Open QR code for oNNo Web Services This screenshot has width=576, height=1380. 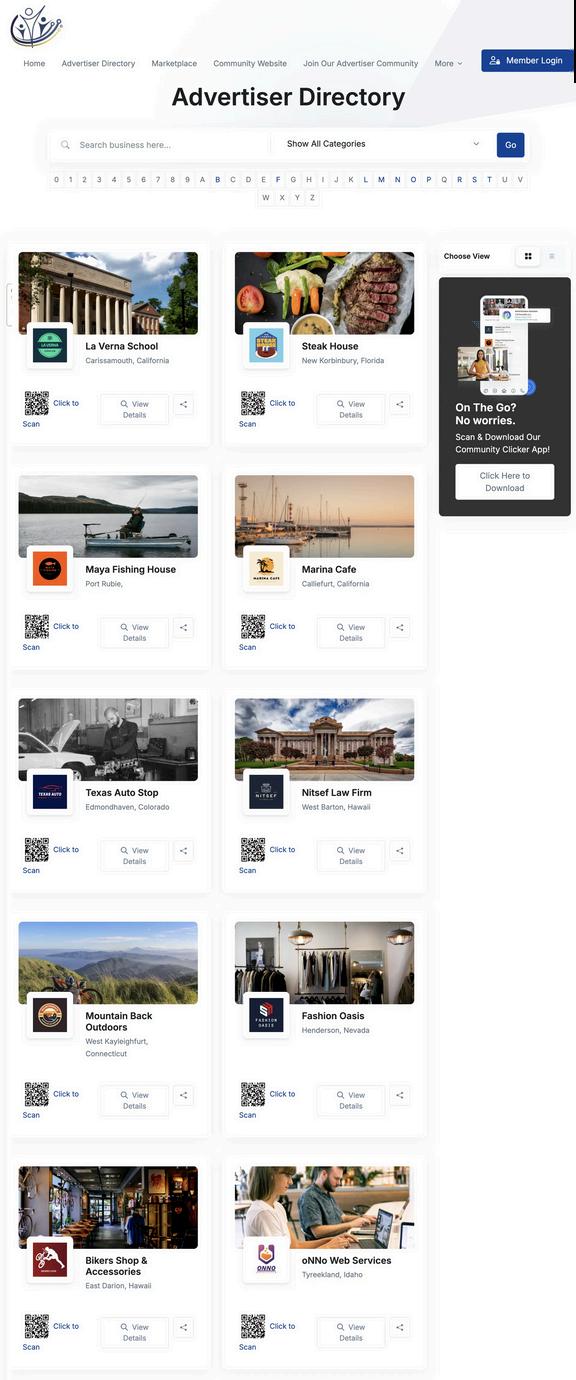[x=253, y=1326]
